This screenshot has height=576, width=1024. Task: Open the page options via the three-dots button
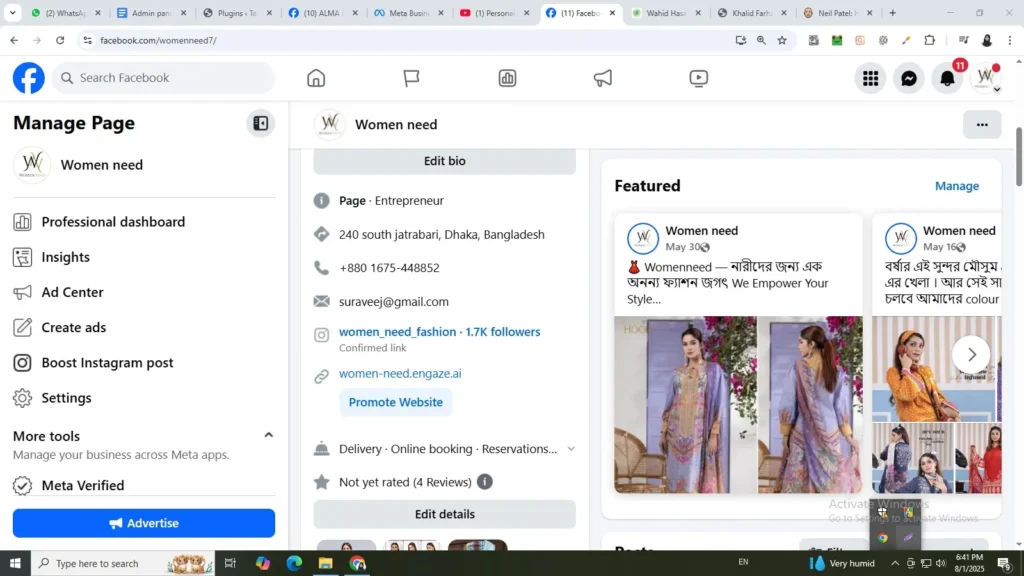pyautogui.click(x=981, y=124)
